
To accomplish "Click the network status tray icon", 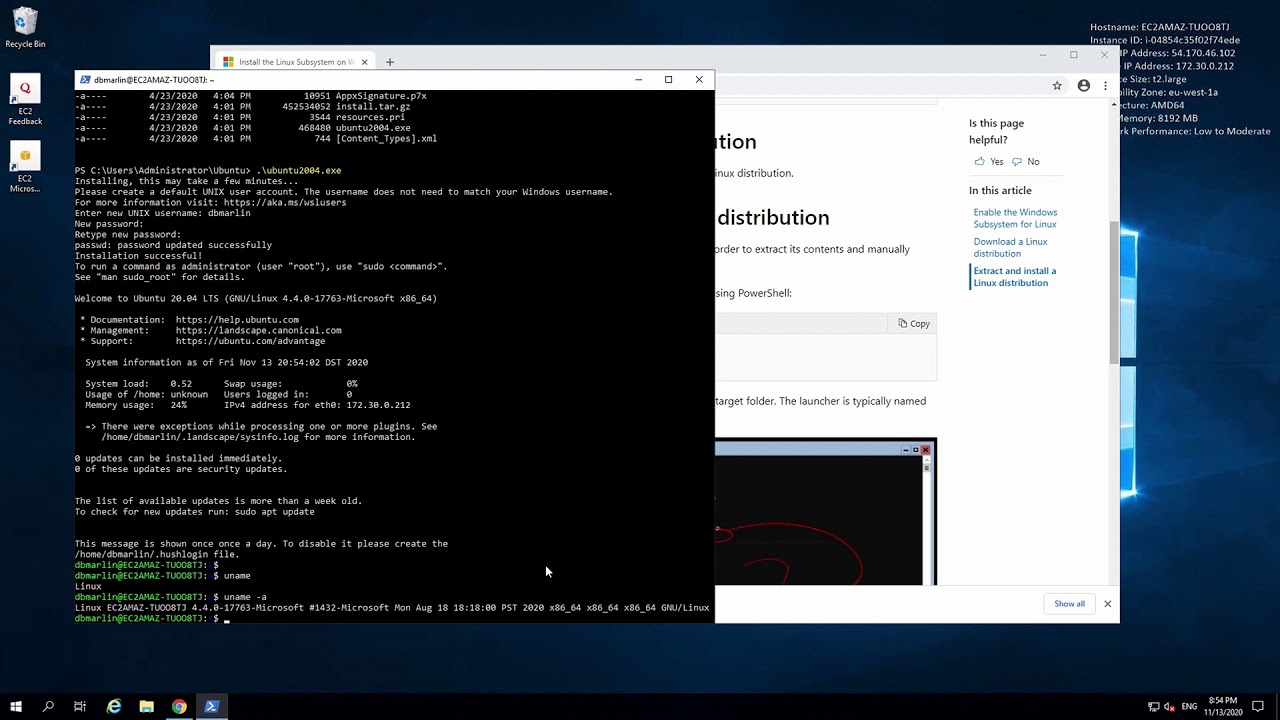I will coord(1153,707).
